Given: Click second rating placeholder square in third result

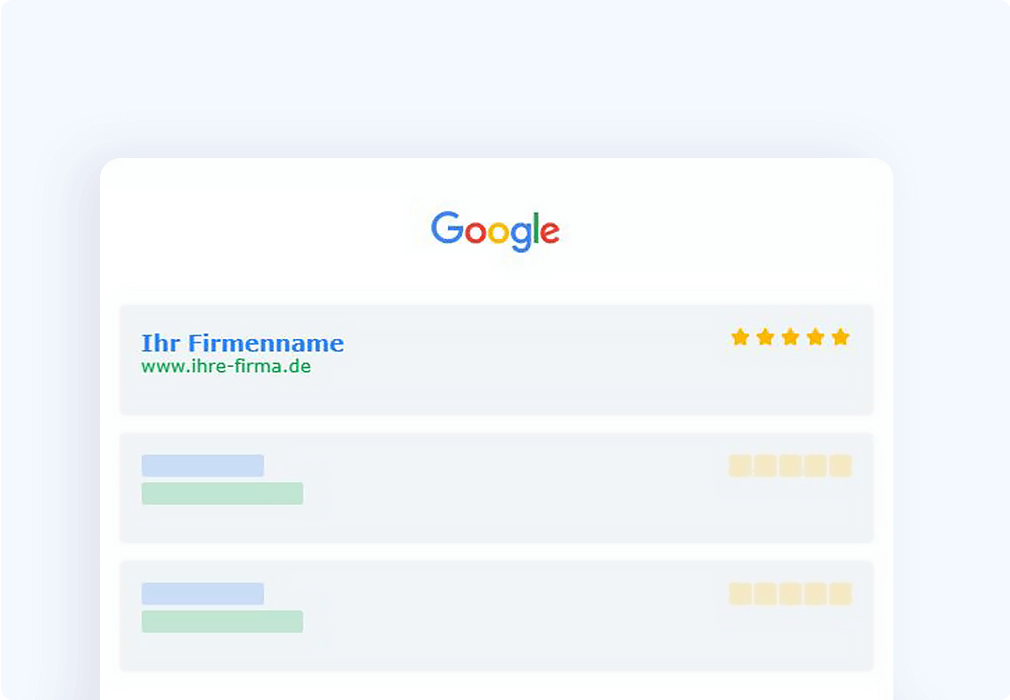Looking at the screenshot, I should [765, 594].
